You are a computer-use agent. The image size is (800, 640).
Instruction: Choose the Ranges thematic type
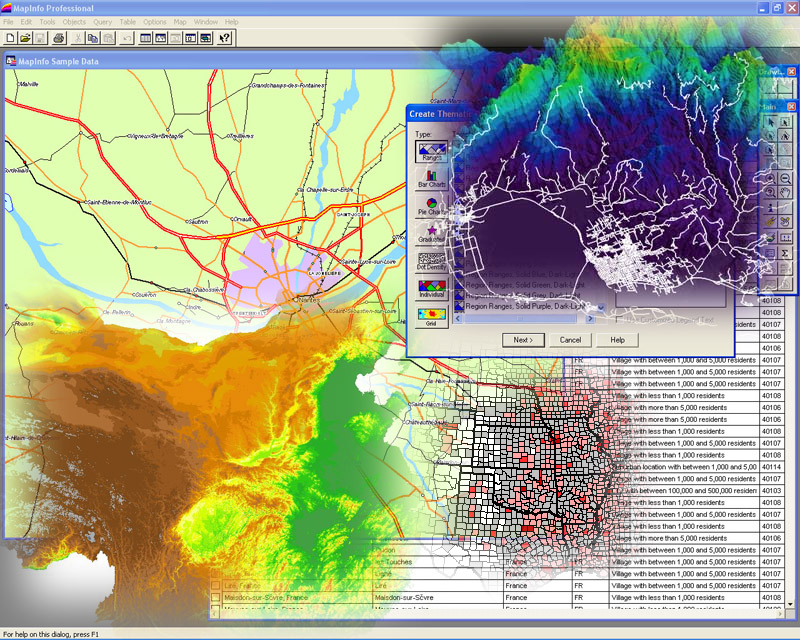pos(432,151)
